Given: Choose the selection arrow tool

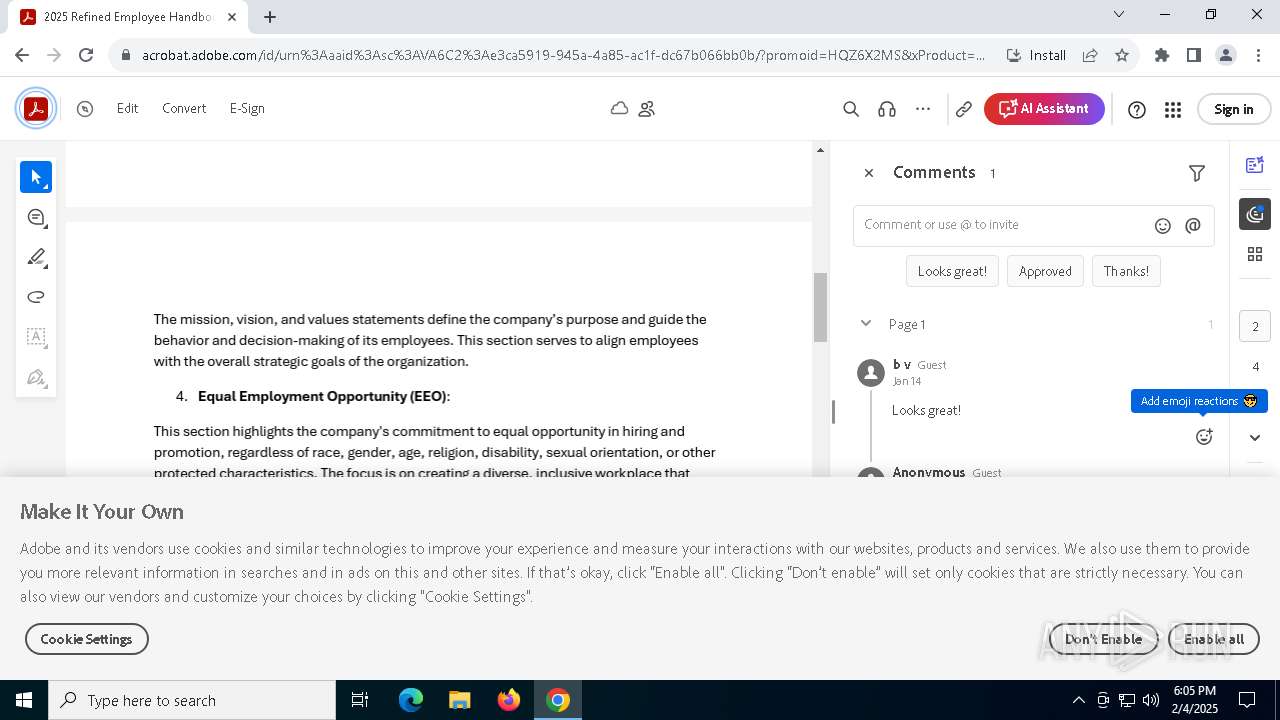Looking at the screenshot, I should coord(36,177).
